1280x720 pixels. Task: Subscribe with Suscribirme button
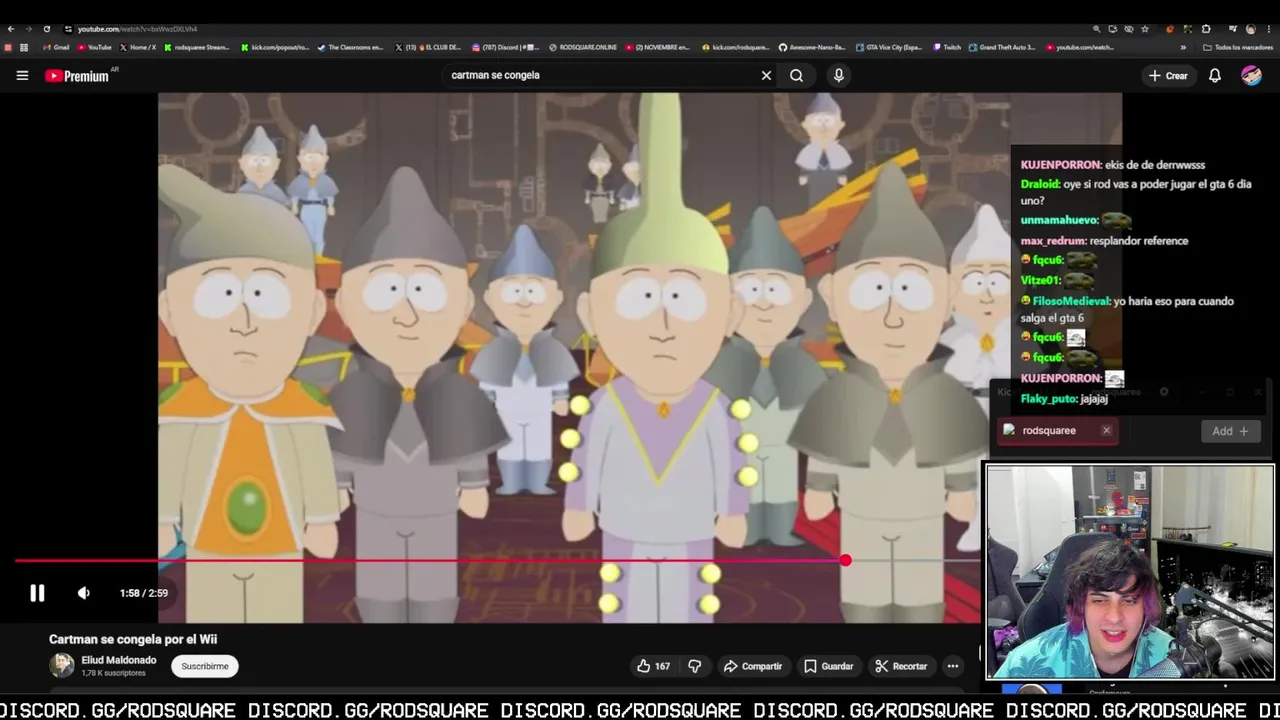205,666
